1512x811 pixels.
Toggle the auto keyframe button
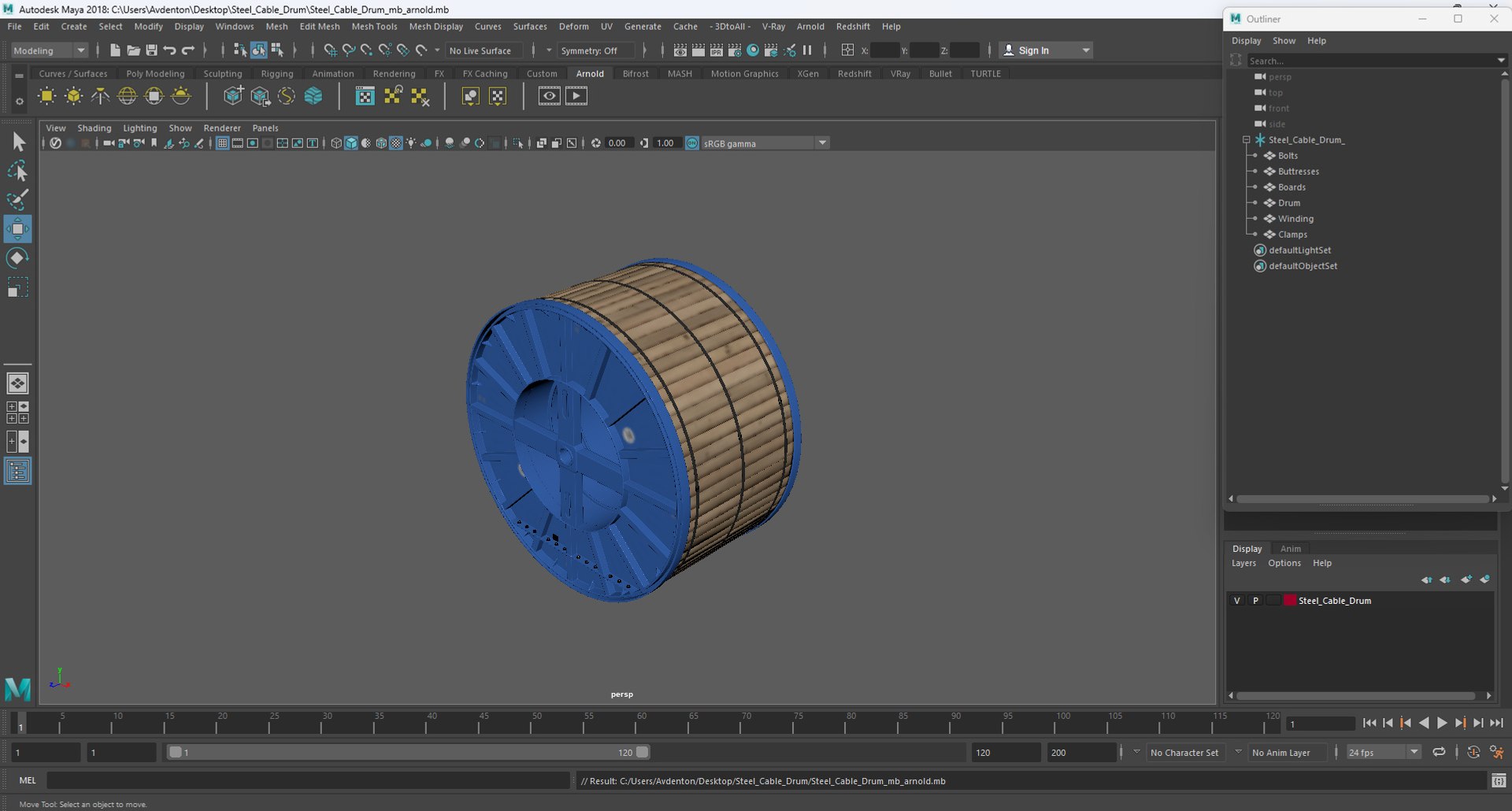[1473, 753]
